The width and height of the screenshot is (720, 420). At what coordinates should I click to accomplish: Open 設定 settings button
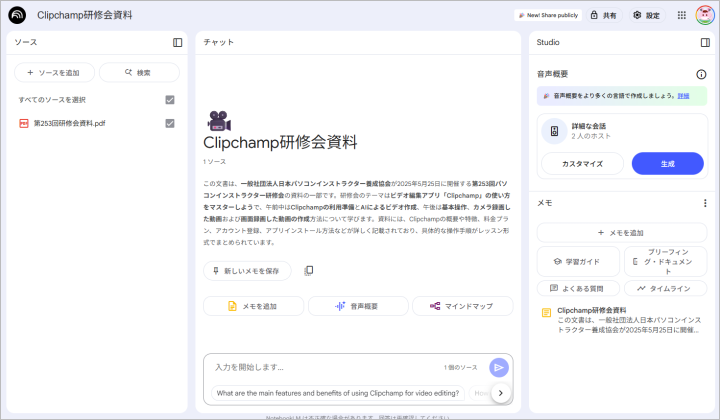[x=647, y=15]
